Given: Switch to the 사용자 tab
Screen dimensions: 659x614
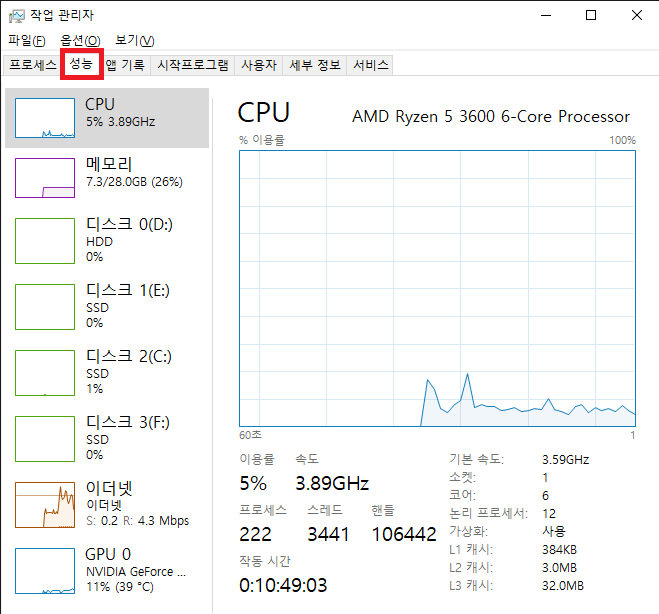Looking at the screenshot, I should click(x=258, y=65).
